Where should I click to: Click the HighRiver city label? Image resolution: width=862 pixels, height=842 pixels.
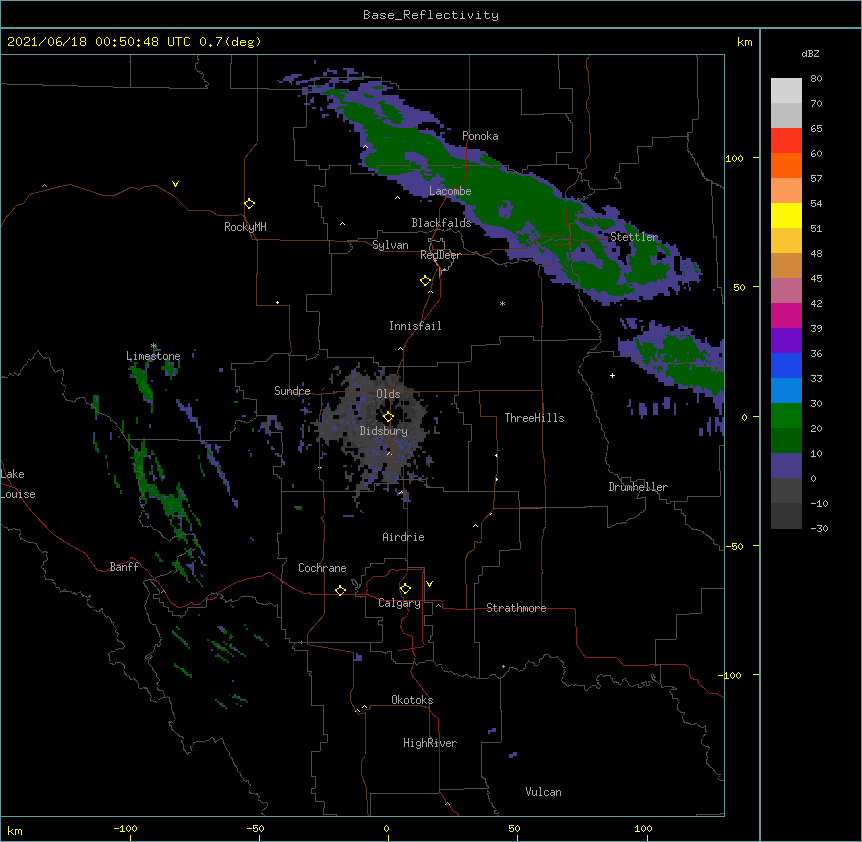[430, 743]
